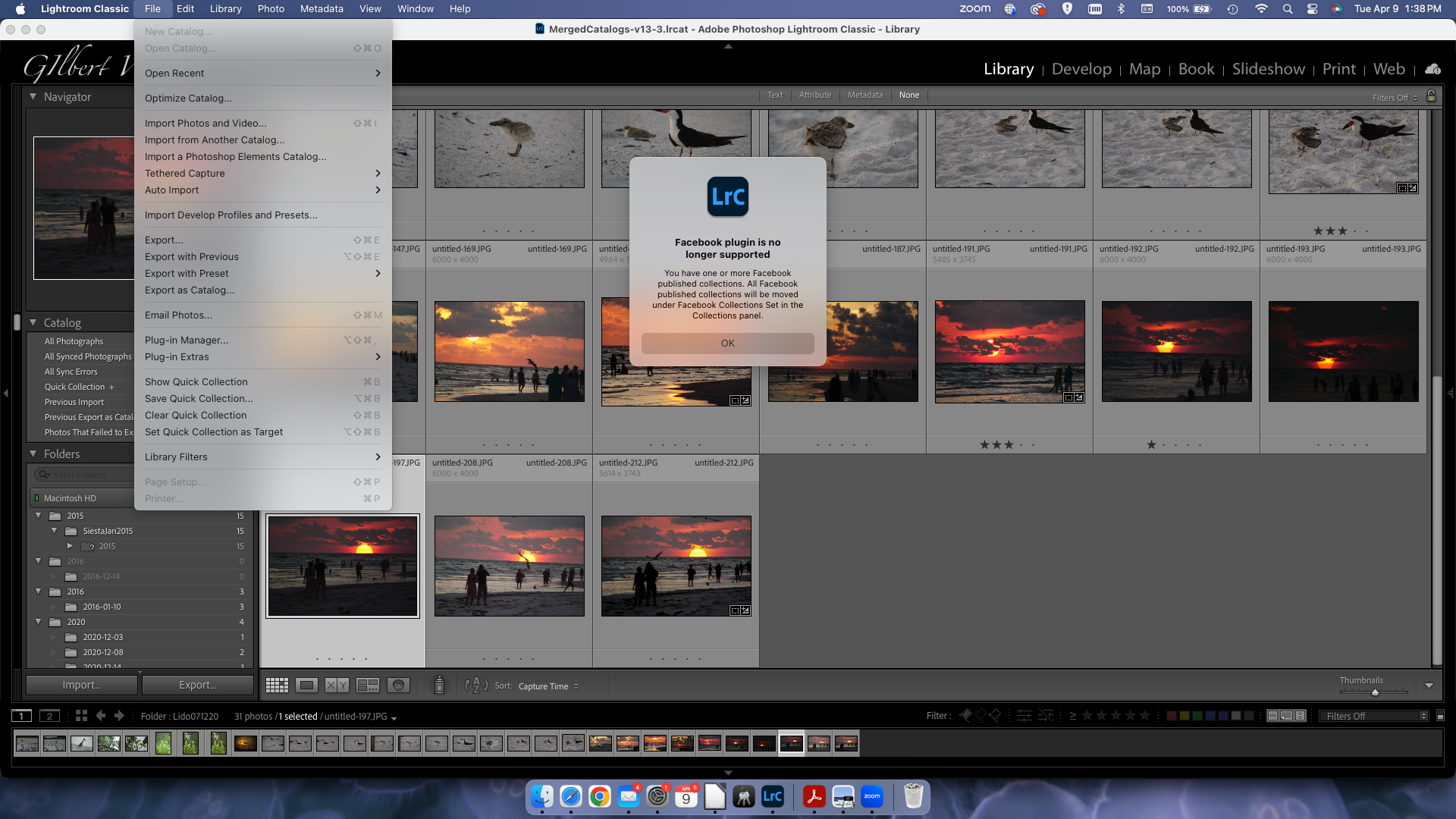
Task: Switch to Loupe view
Action: point(306,685)
